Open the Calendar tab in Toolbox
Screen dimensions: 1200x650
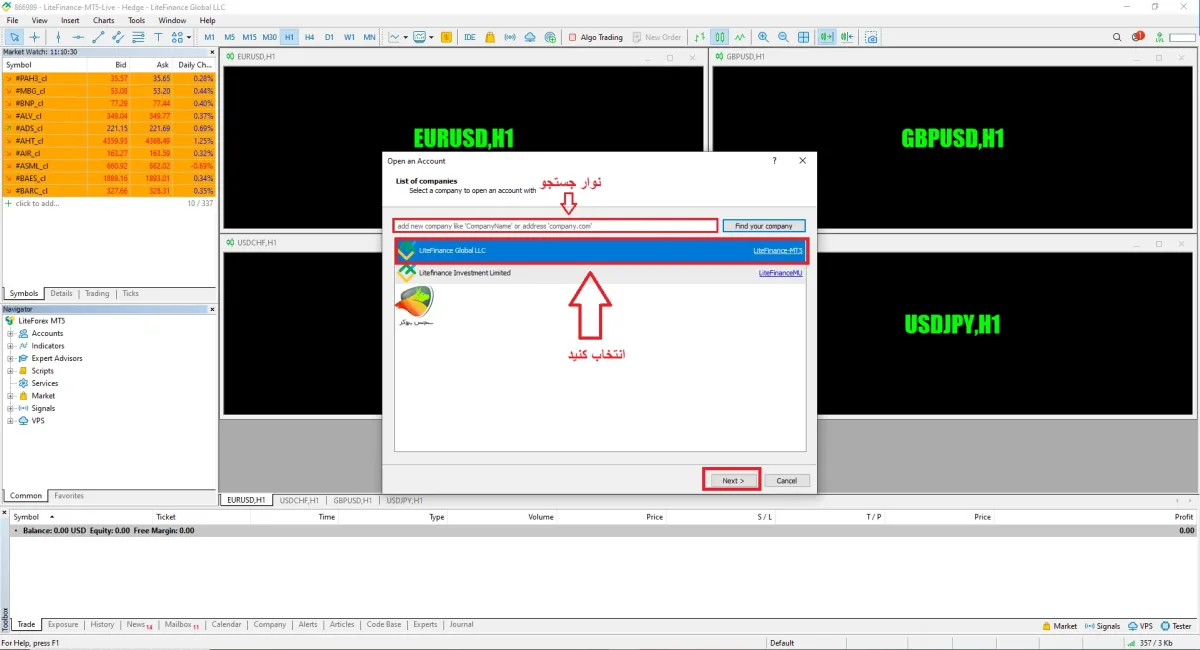[x=227, y=624]
